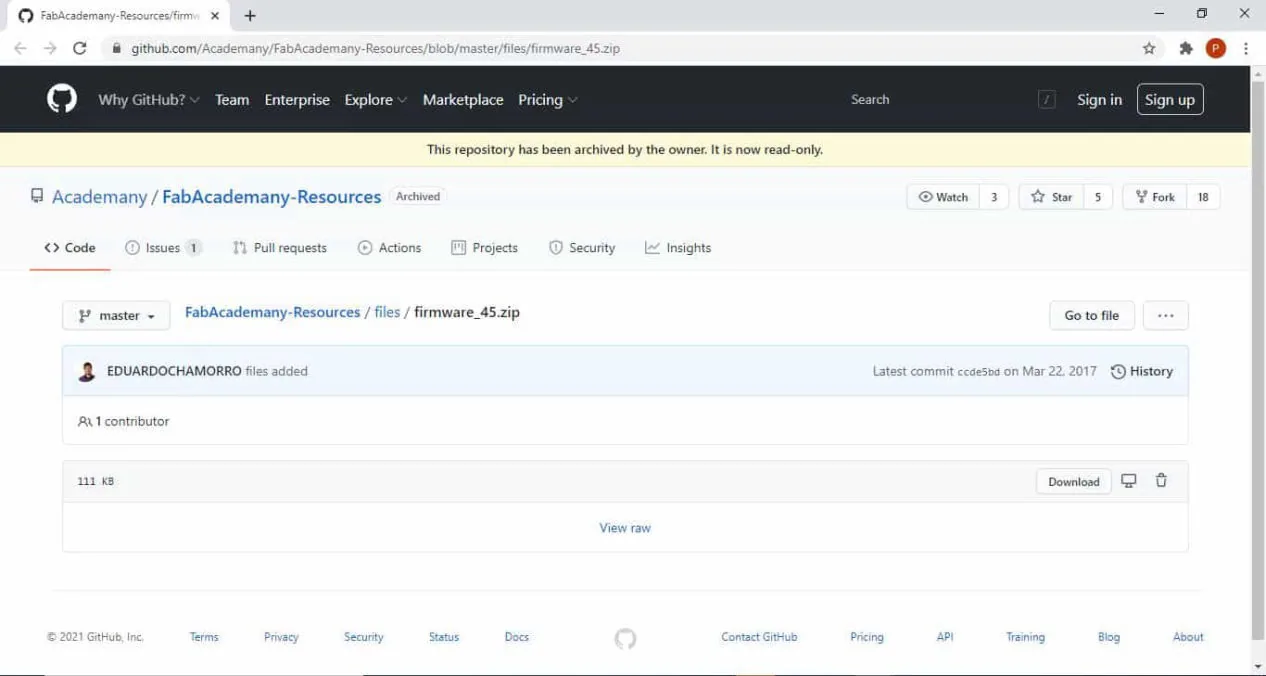The image size is (1266, 676).
Task: Switch to the Actions tab
Action: [x=390, y=248]
